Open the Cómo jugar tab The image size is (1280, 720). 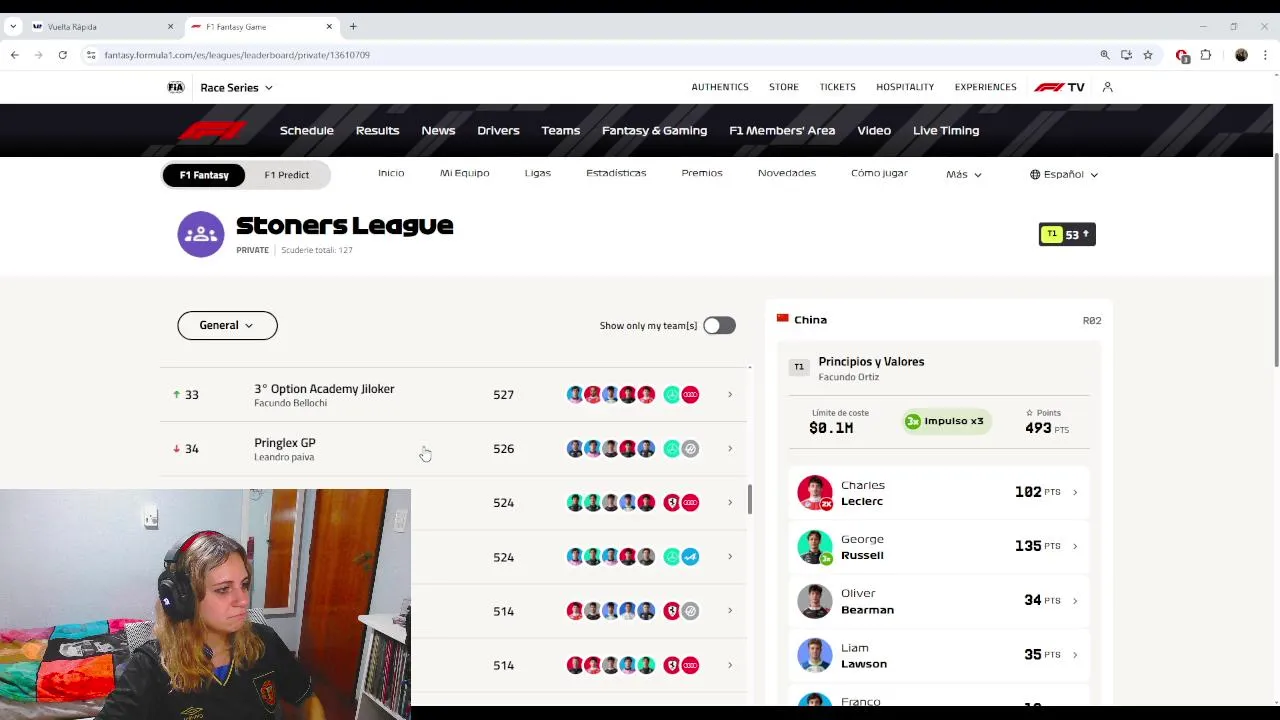880,173
